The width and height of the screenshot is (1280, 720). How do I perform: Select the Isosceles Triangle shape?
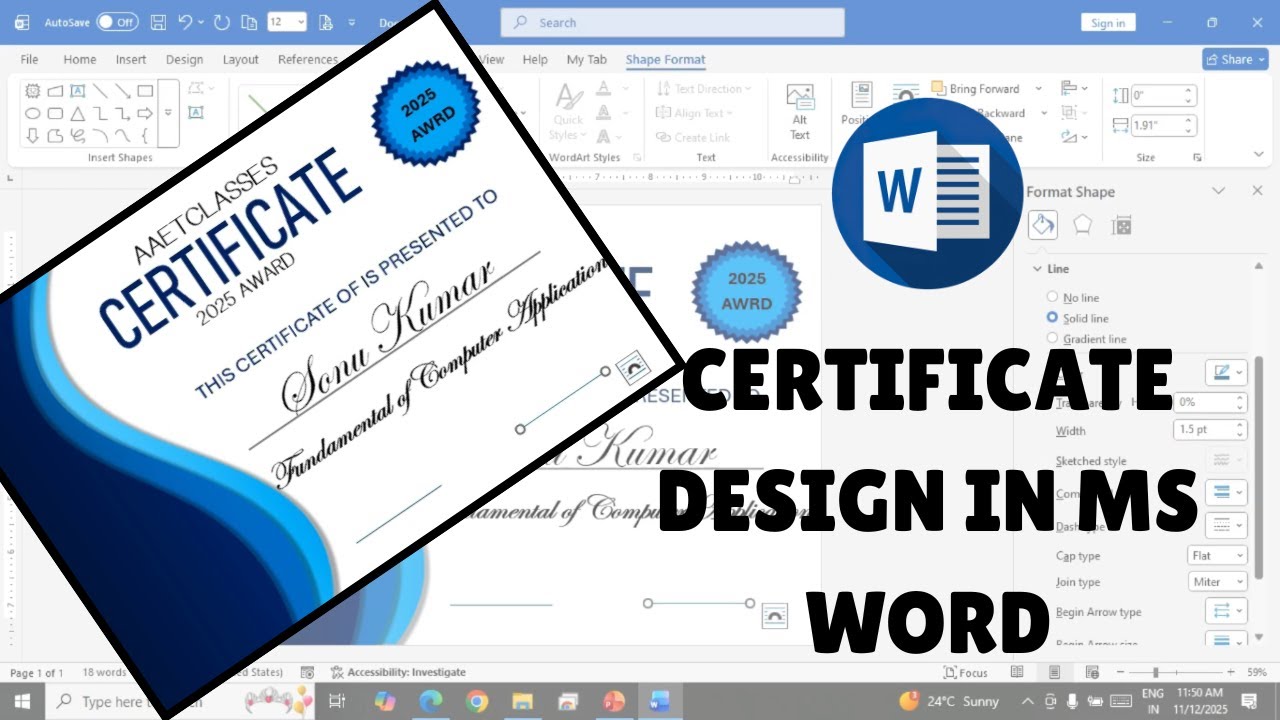point(77,113)
